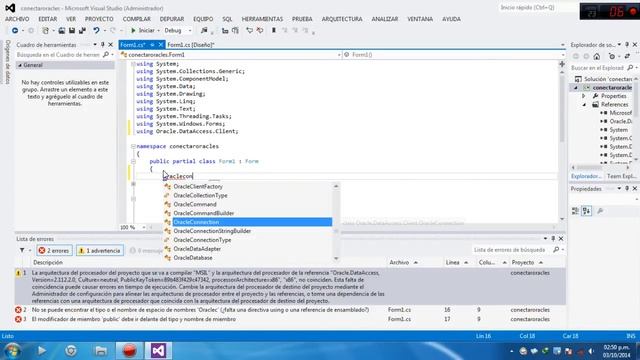
Task: Click the toolbox search field
Action: (58, 55)
